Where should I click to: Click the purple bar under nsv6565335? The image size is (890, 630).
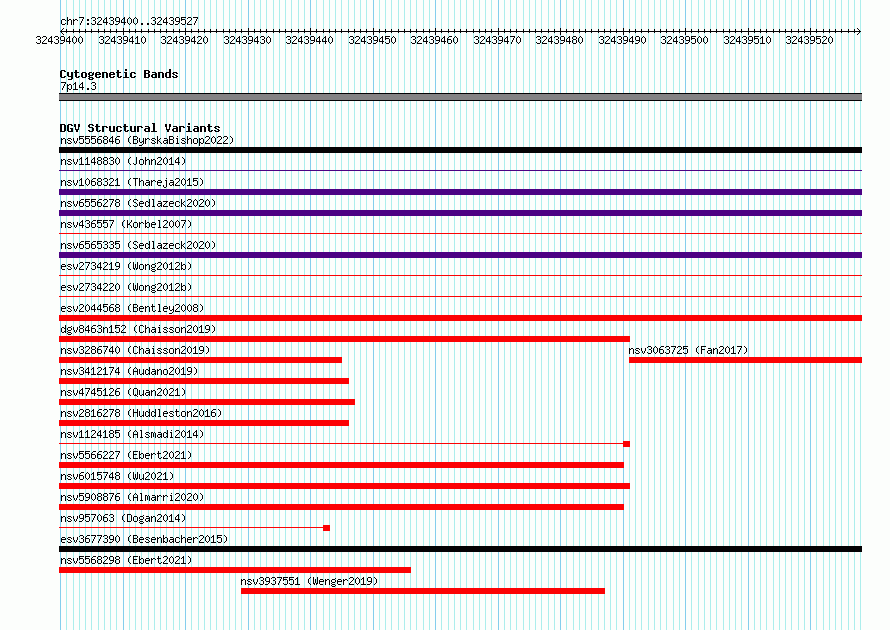click(460, 255)
